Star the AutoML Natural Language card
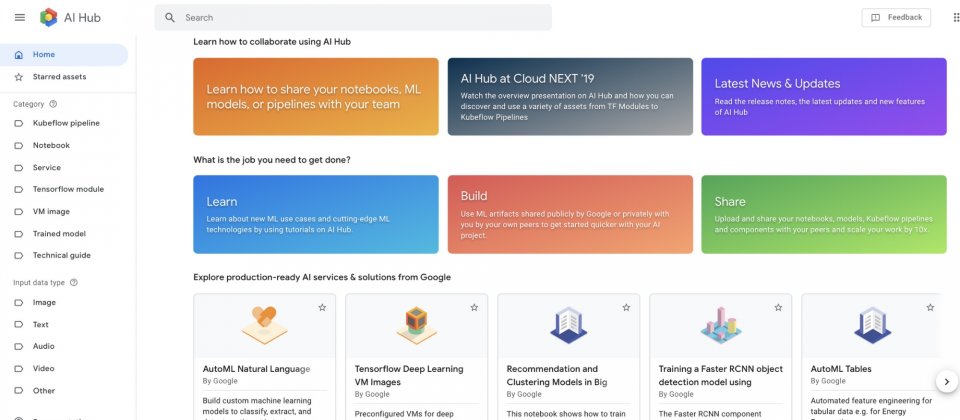960x420 pixels. click(322, 307)
